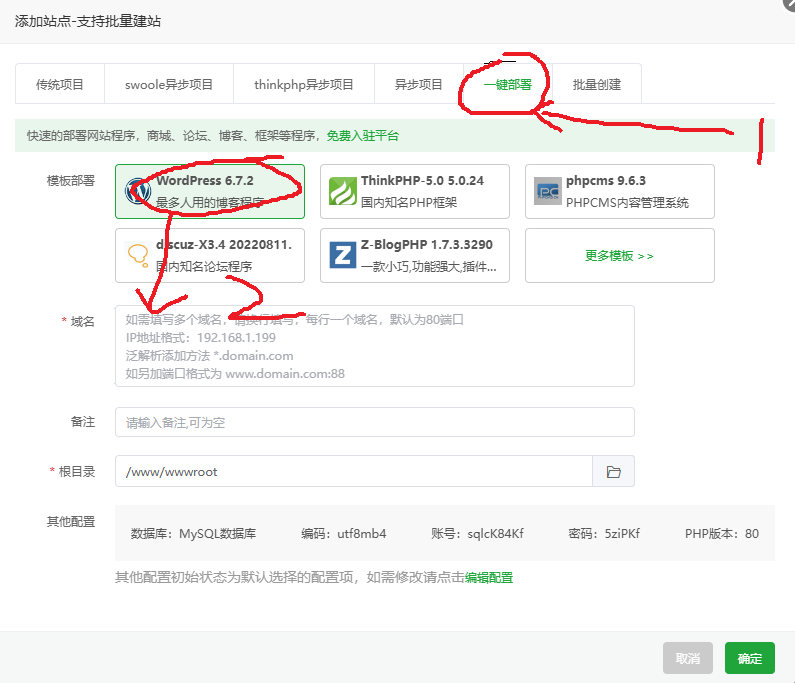
Task: Click the 账号: sqlcK84Kf text
Action: [x=477, y=533]
